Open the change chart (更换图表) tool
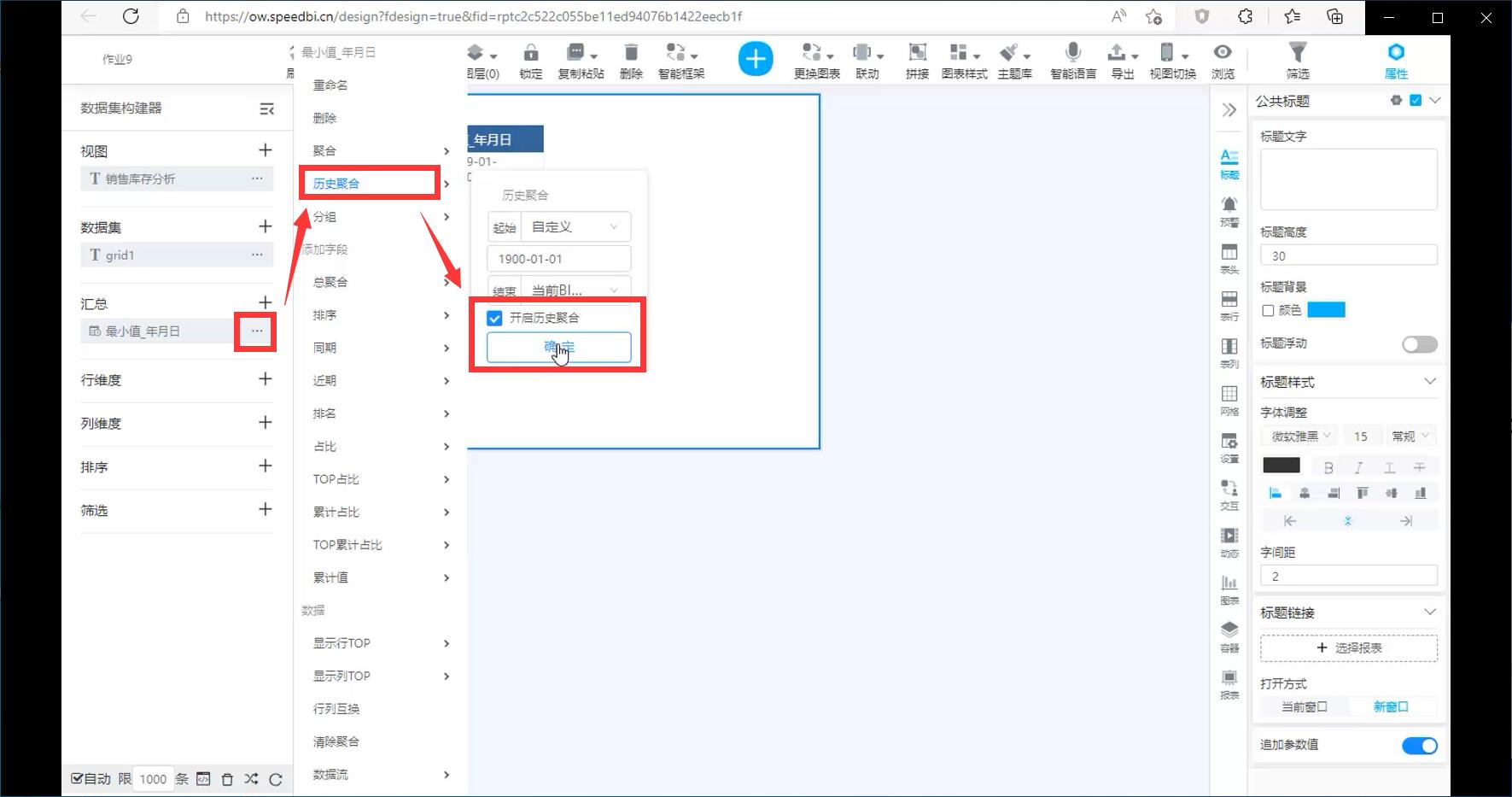Screen dimensions: 1512x797 pos(817,60)
